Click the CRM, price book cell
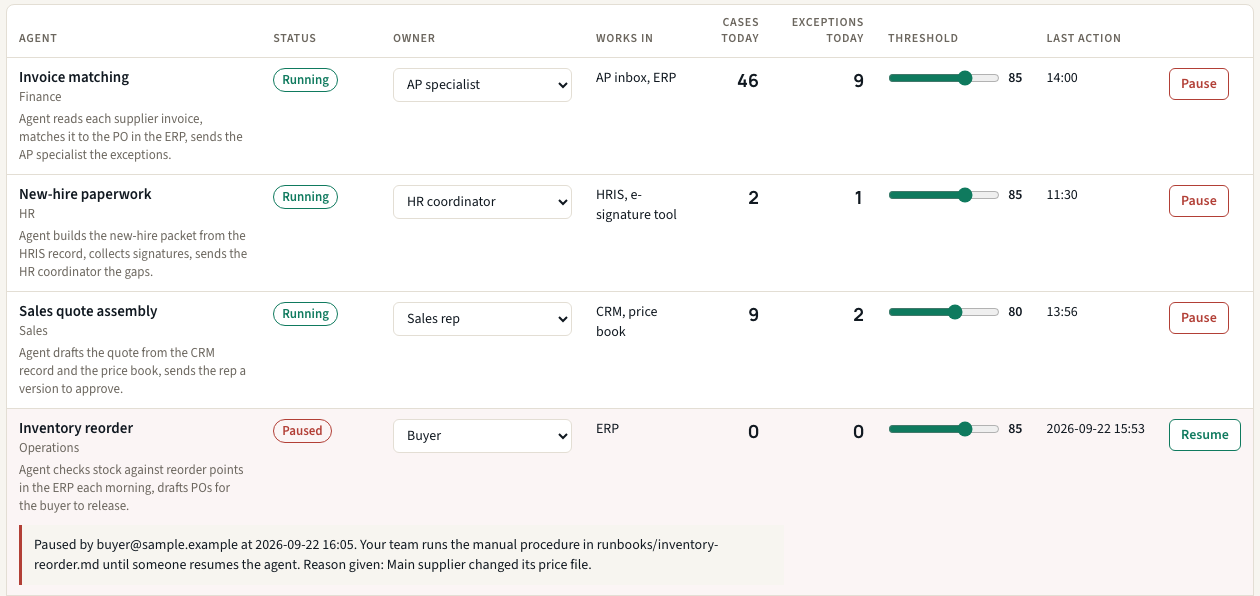 point(626,321)
